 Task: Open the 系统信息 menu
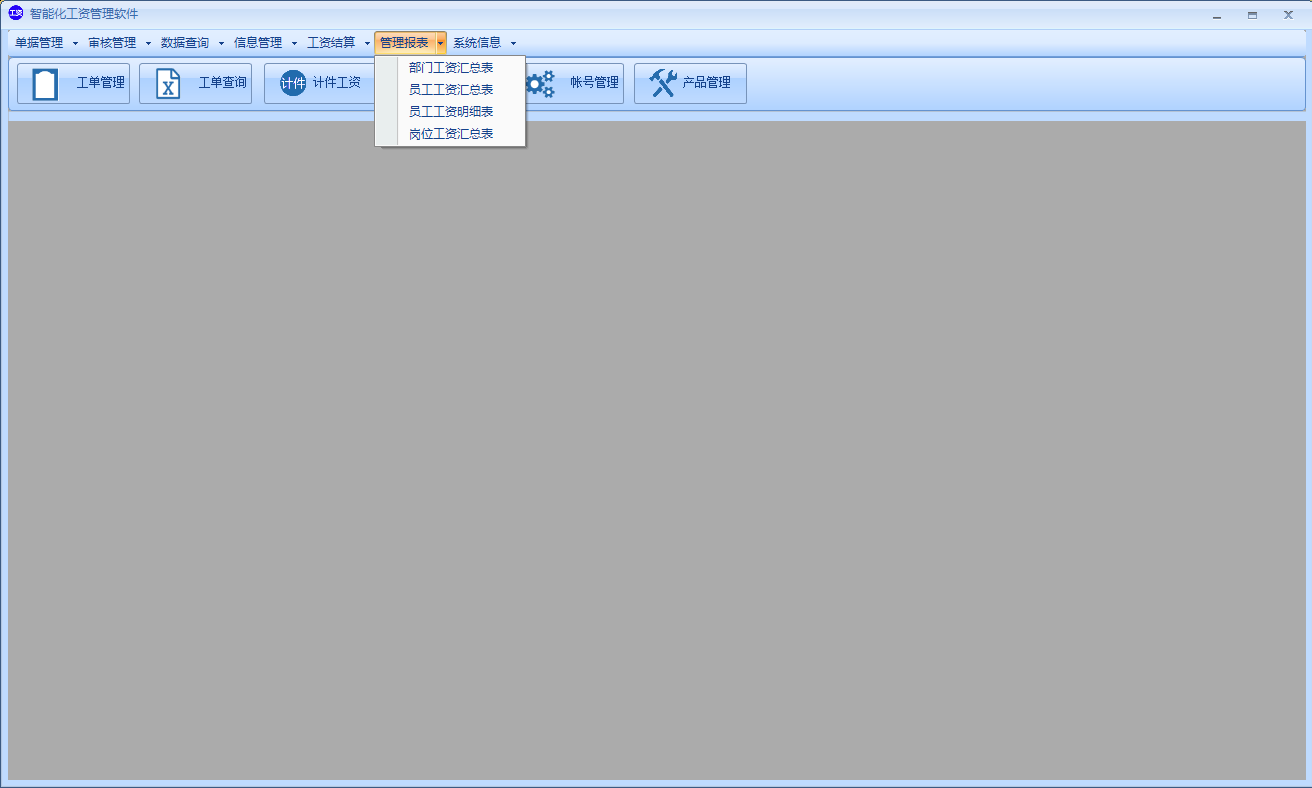[x=477, y=43]
